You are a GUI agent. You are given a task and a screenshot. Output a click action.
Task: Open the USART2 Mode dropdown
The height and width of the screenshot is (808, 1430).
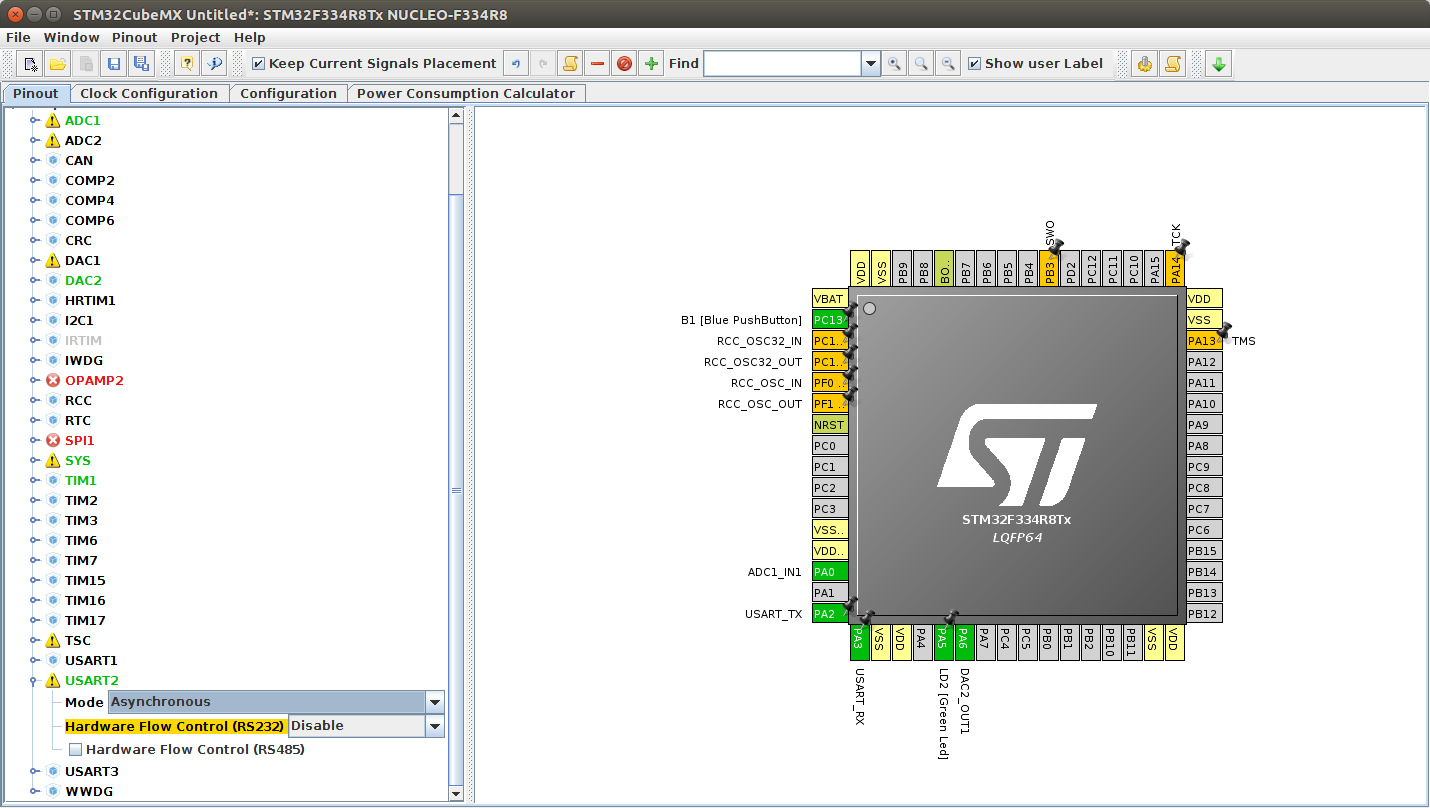click(434, 702)
